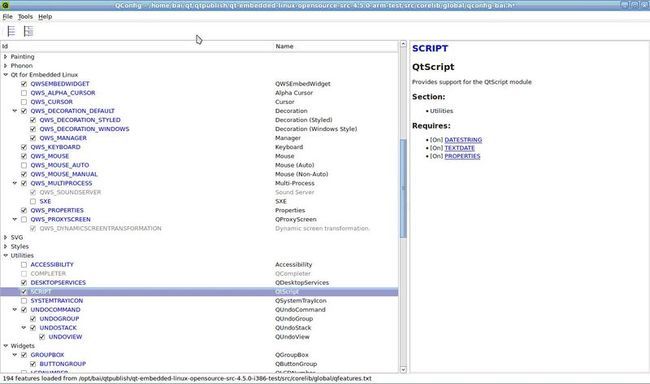Select the QWS_MOUSE_MANUAL tree row
This screenshot has height=384, width=650.
(x=199, y=174)
